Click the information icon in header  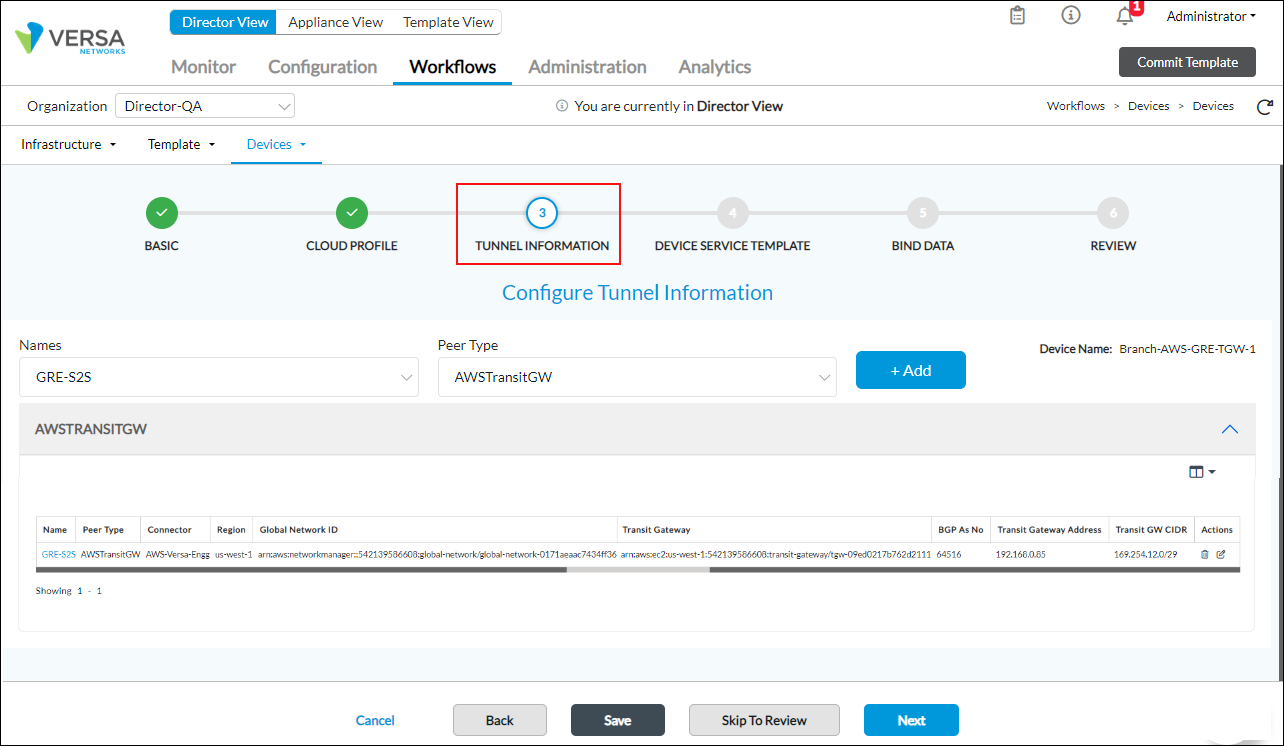click(1071, 16)
